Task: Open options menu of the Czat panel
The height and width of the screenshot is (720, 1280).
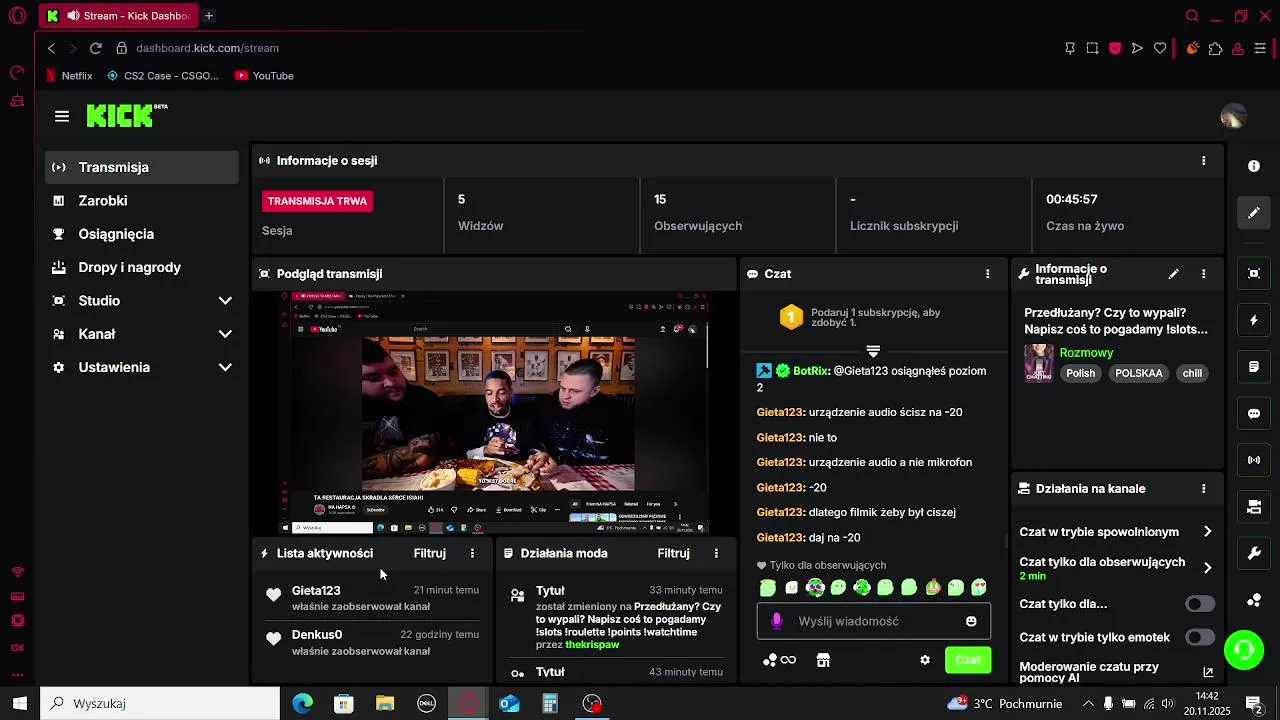Action: (x=987, y=273)
